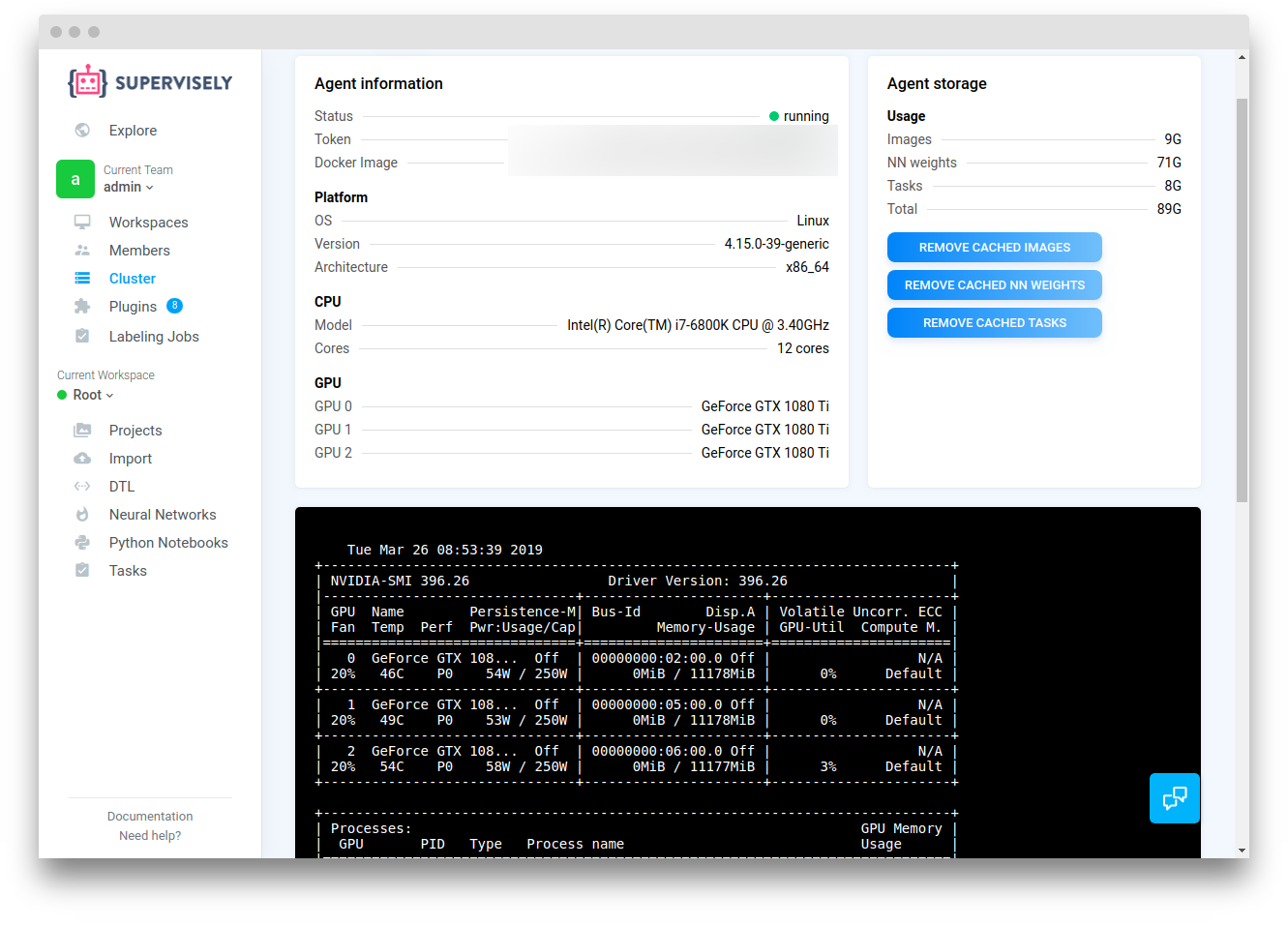Click the architecture value x86_64

click(x=807, y=267)
